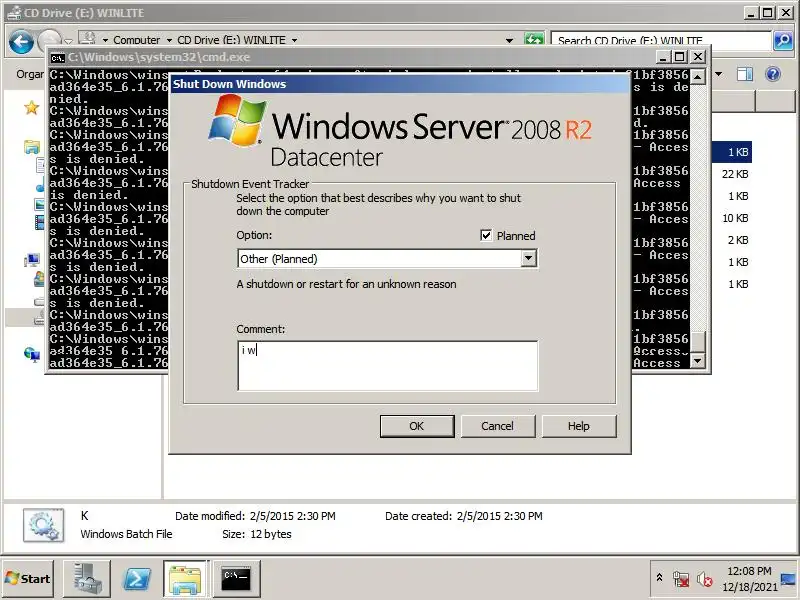Open the Network icon in navigation pane
800x600 pixels.
point(32,354)
